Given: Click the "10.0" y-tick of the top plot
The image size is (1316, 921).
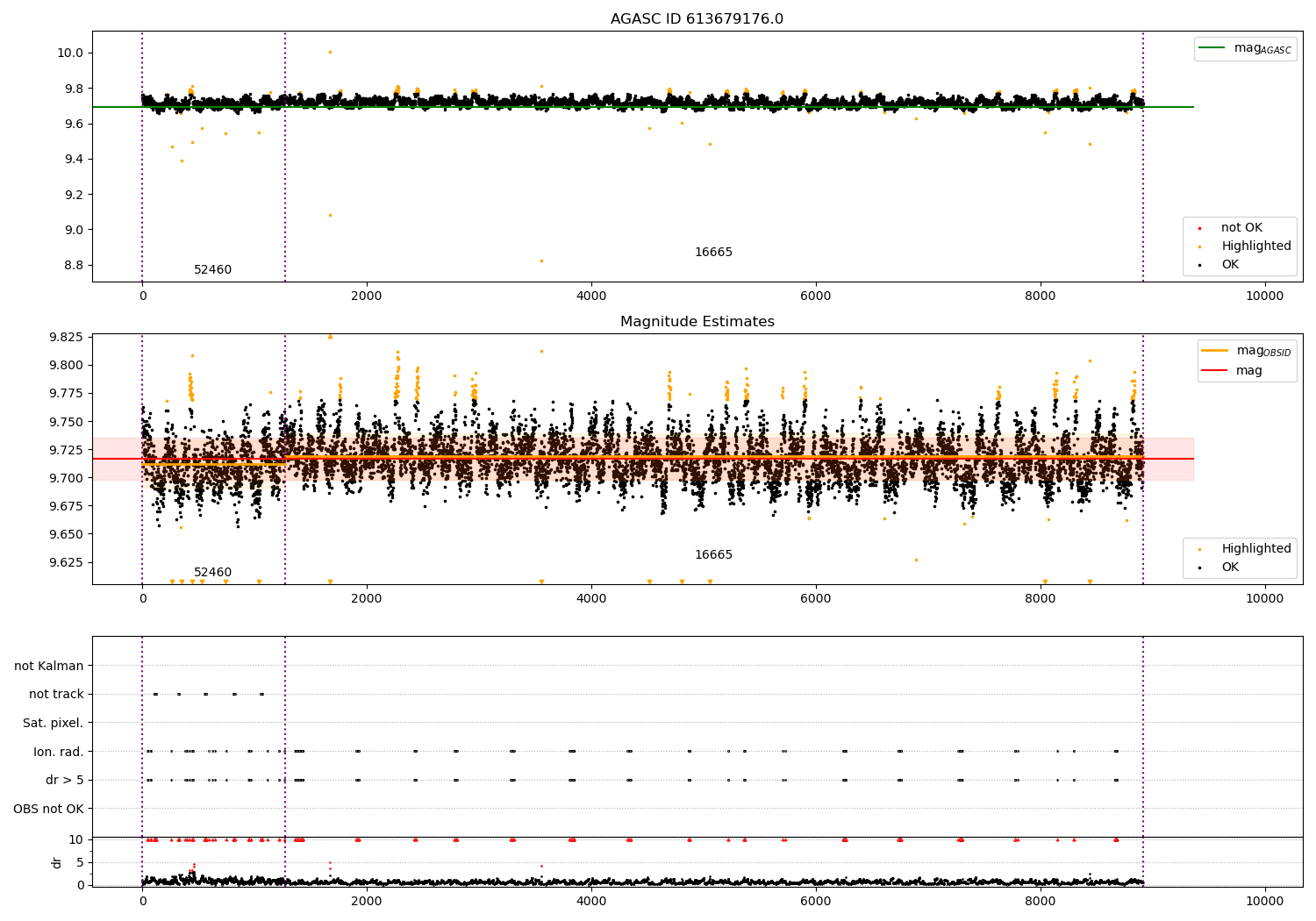Looking at the screenshot, I should 70,53.
